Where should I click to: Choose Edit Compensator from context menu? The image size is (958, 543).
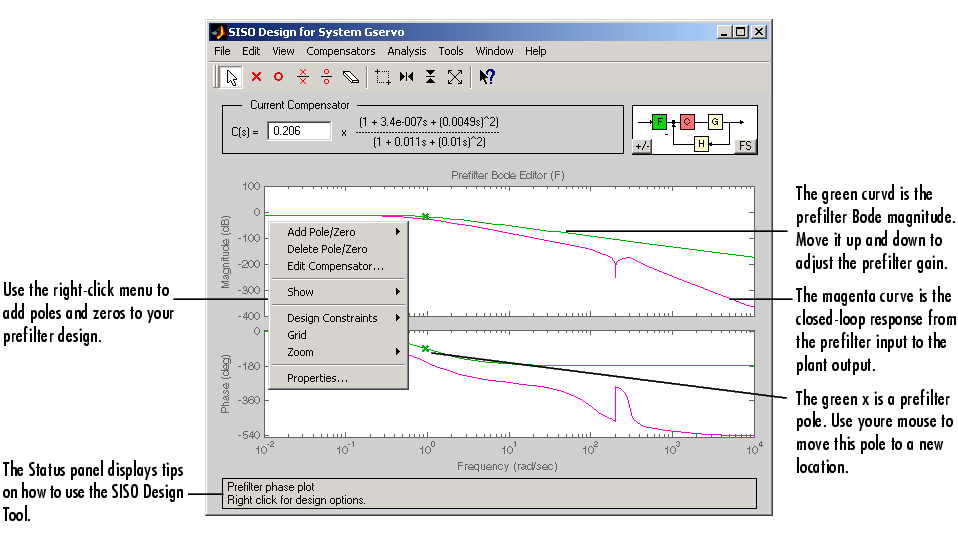(335, 266)
